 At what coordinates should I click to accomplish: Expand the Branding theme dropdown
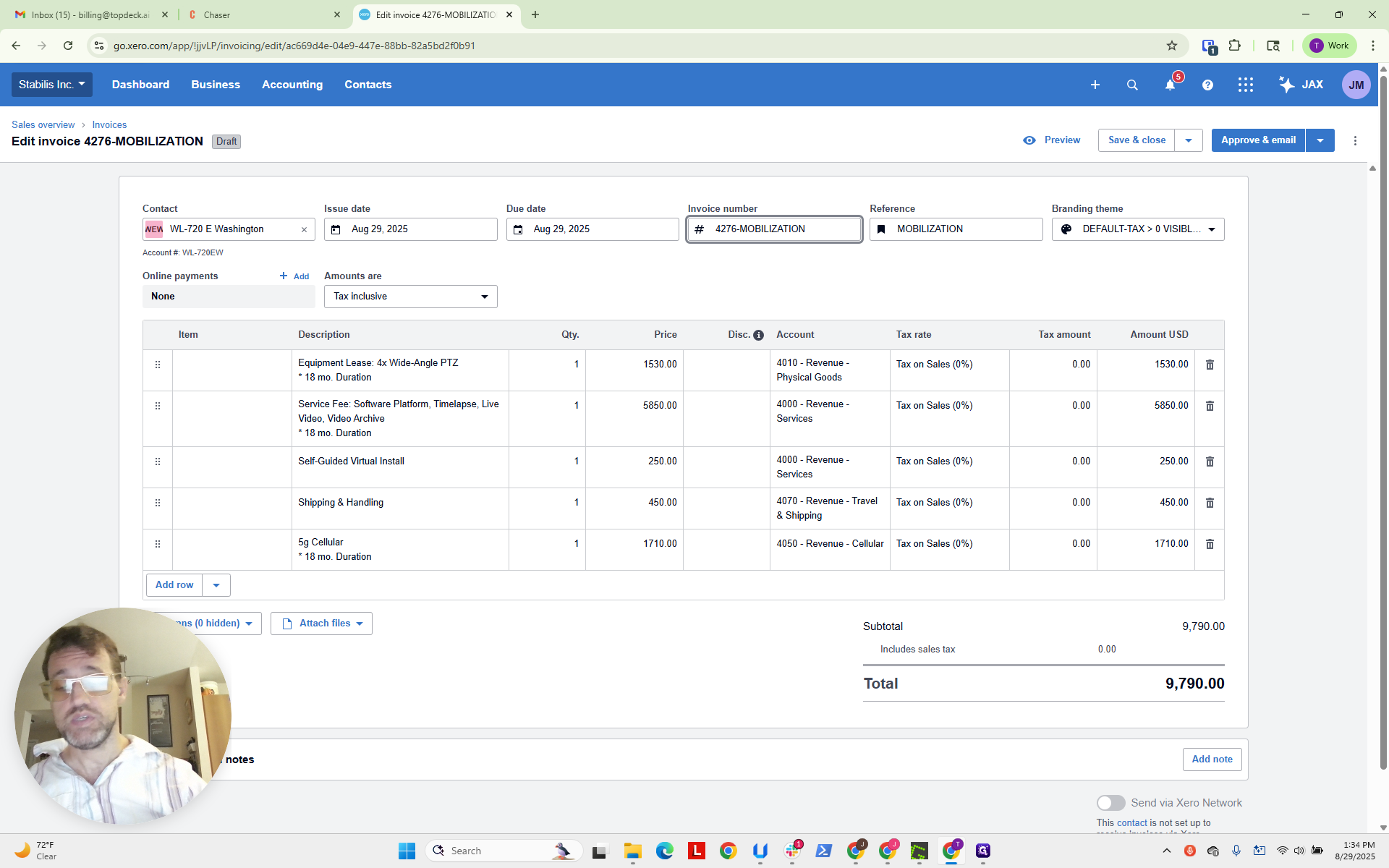point(1137,229)
